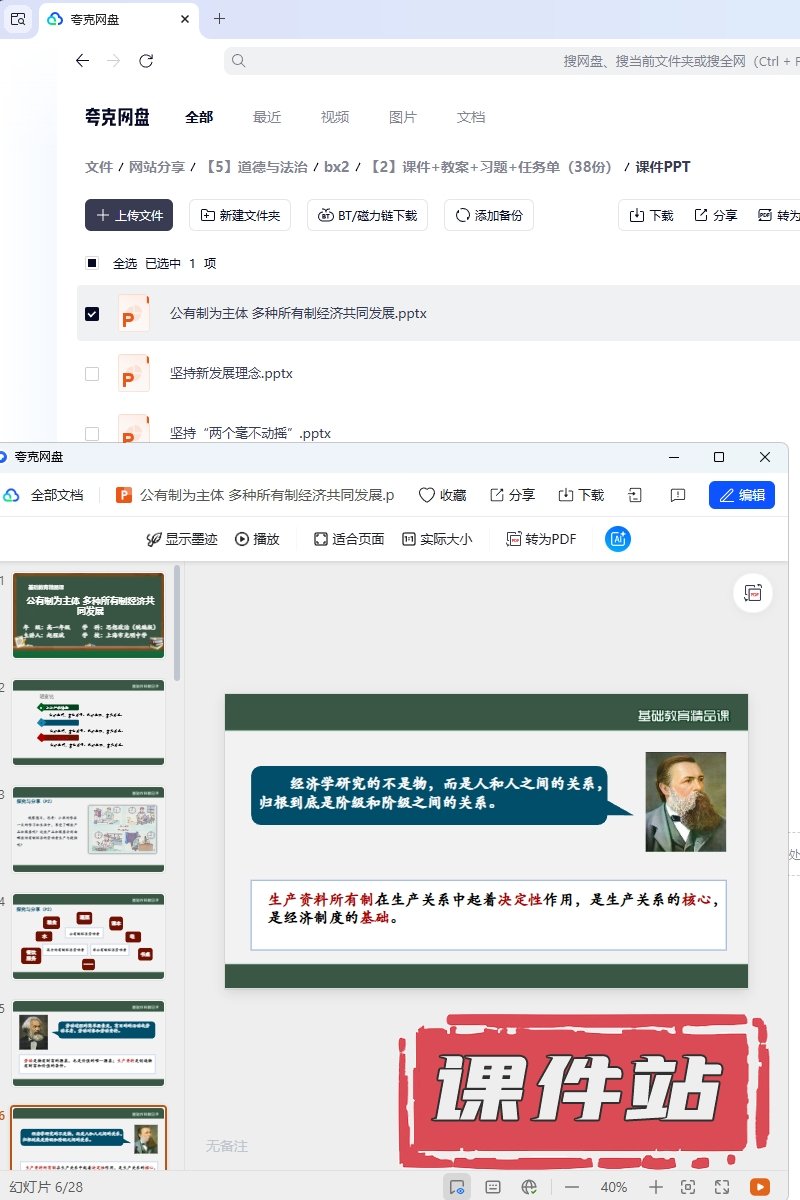Zoom in with the plus icon

656,1187
